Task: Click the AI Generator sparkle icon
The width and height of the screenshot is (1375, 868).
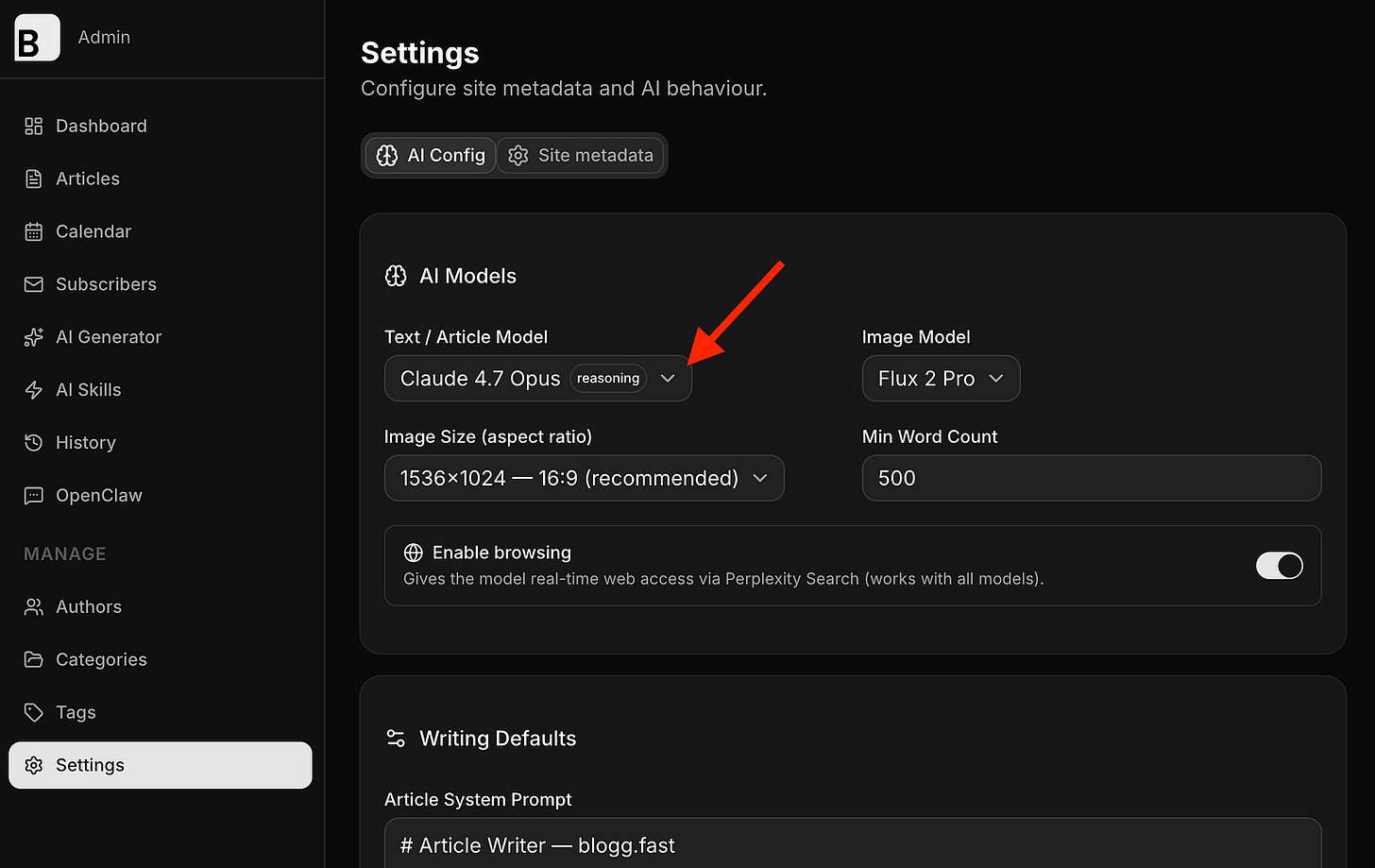Action: pos(34,337)
